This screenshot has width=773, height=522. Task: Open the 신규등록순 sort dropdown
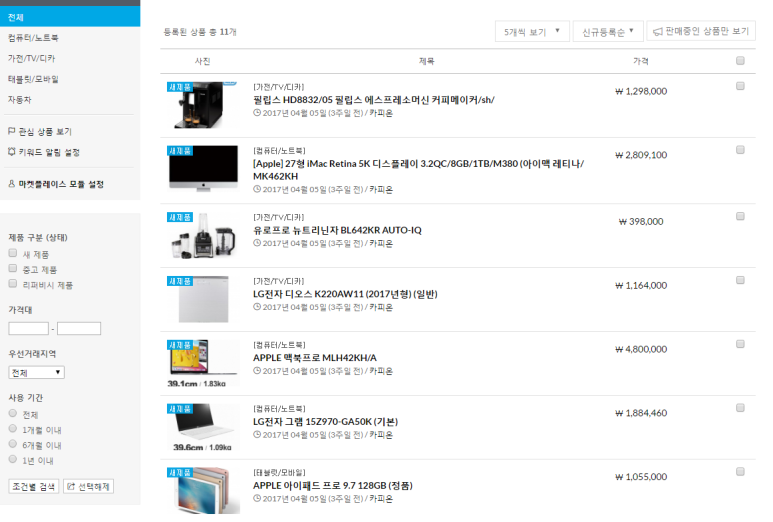pos(608,32)
